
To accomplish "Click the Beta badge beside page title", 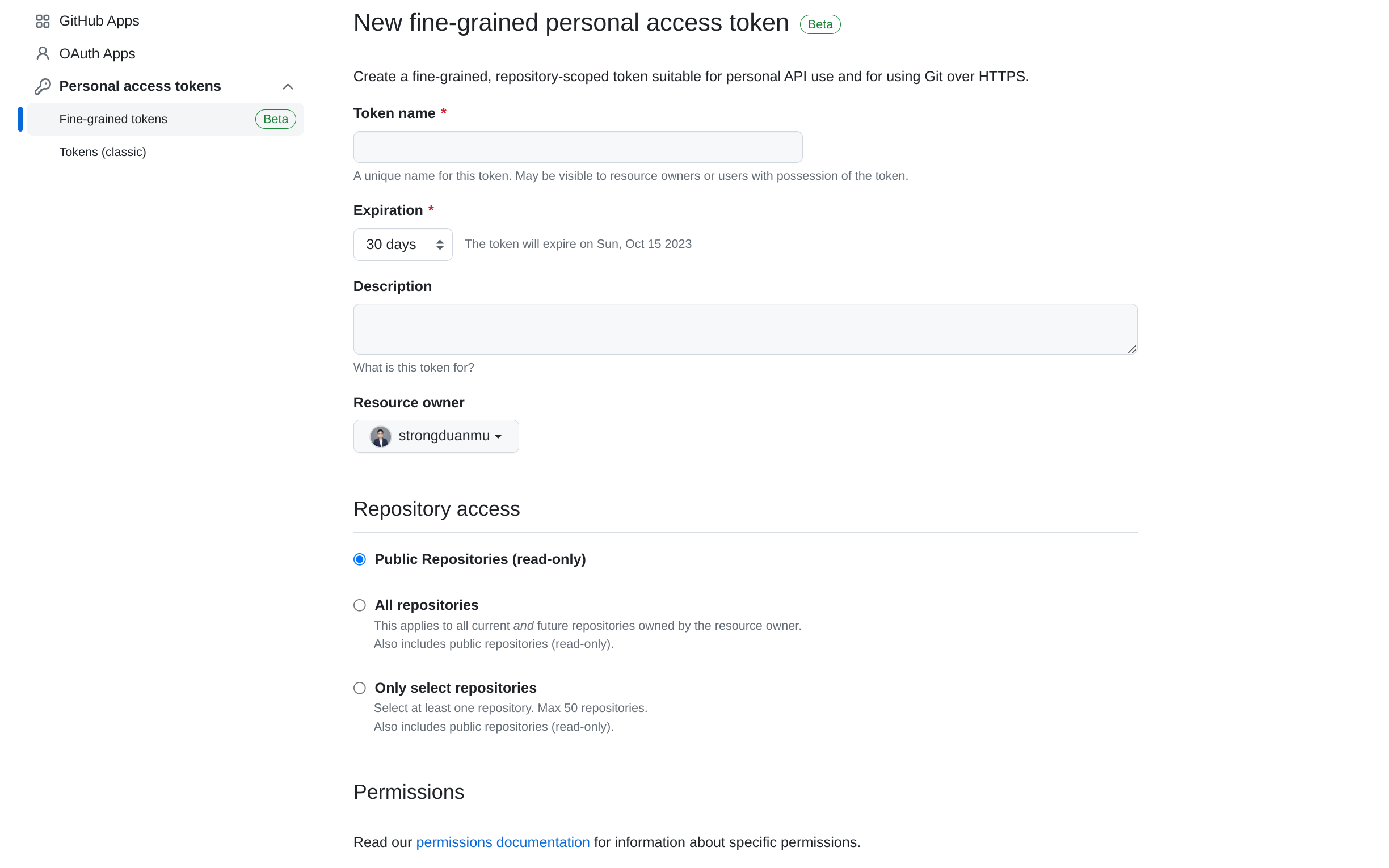I will coord(820,24).
